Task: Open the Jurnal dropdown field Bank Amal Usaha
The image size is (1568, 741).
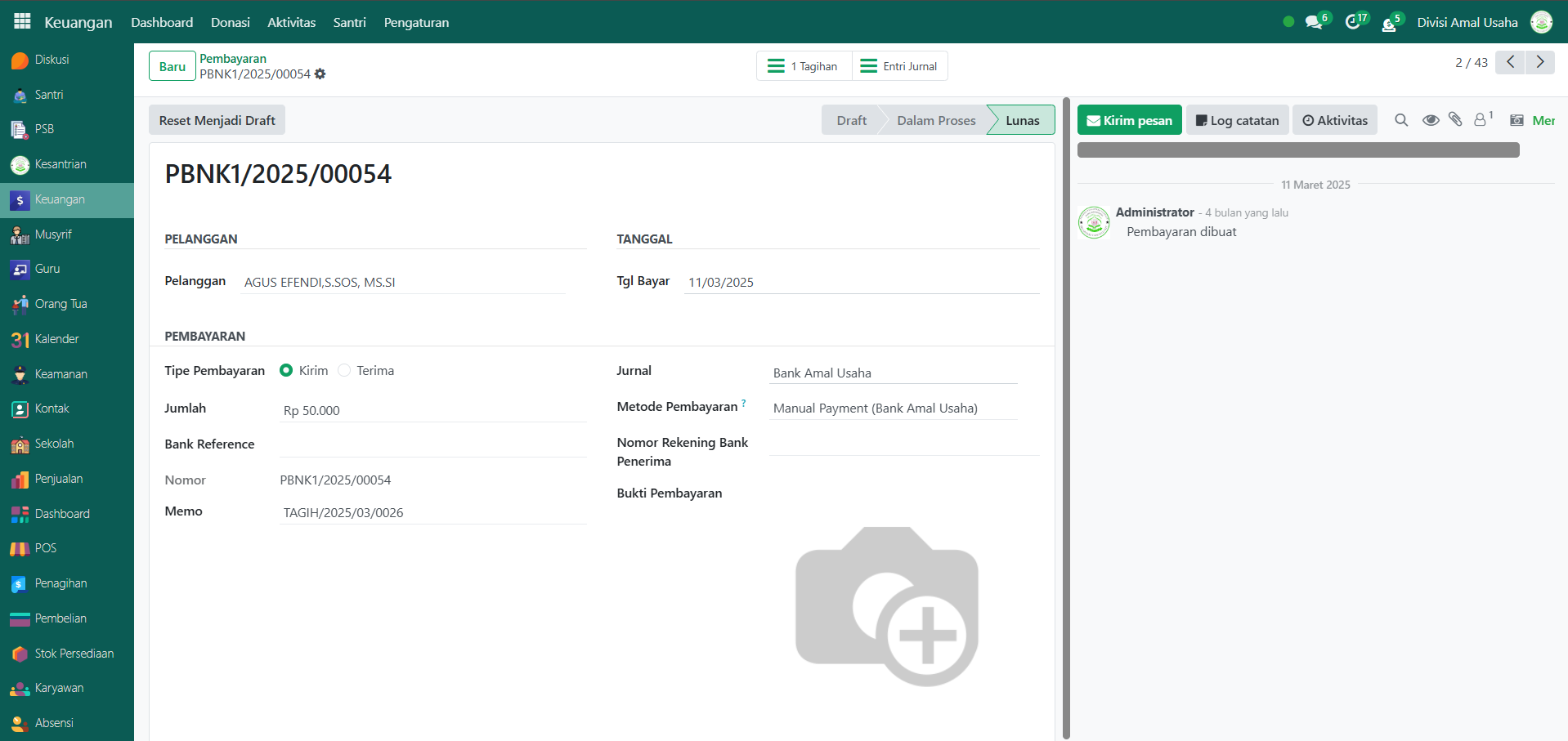Action: [x=893, y=373]
